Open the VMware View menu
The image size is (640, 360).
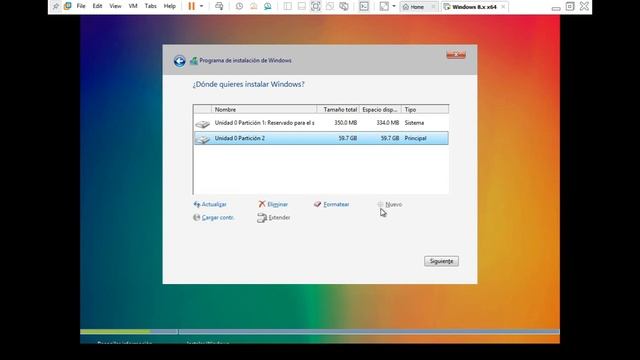[x=115, y=6]
